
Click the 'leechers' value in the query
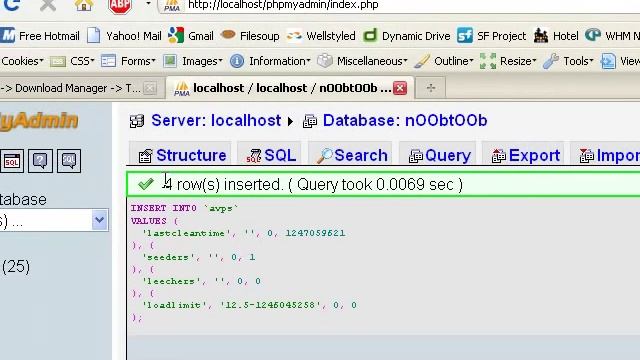coord(171,281)
